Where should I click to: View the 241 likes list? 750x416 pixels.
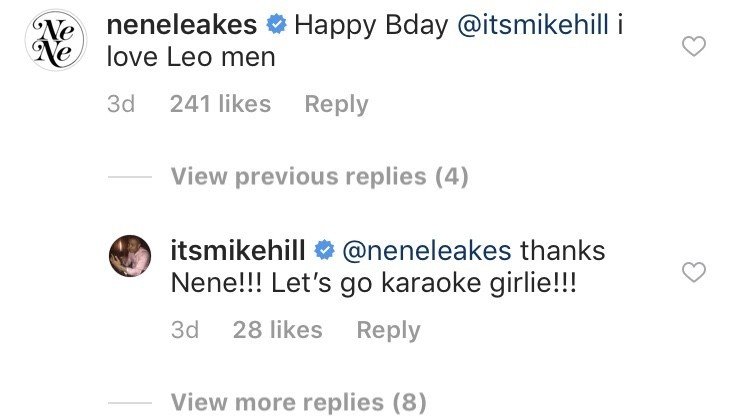(x=220, y=104)
